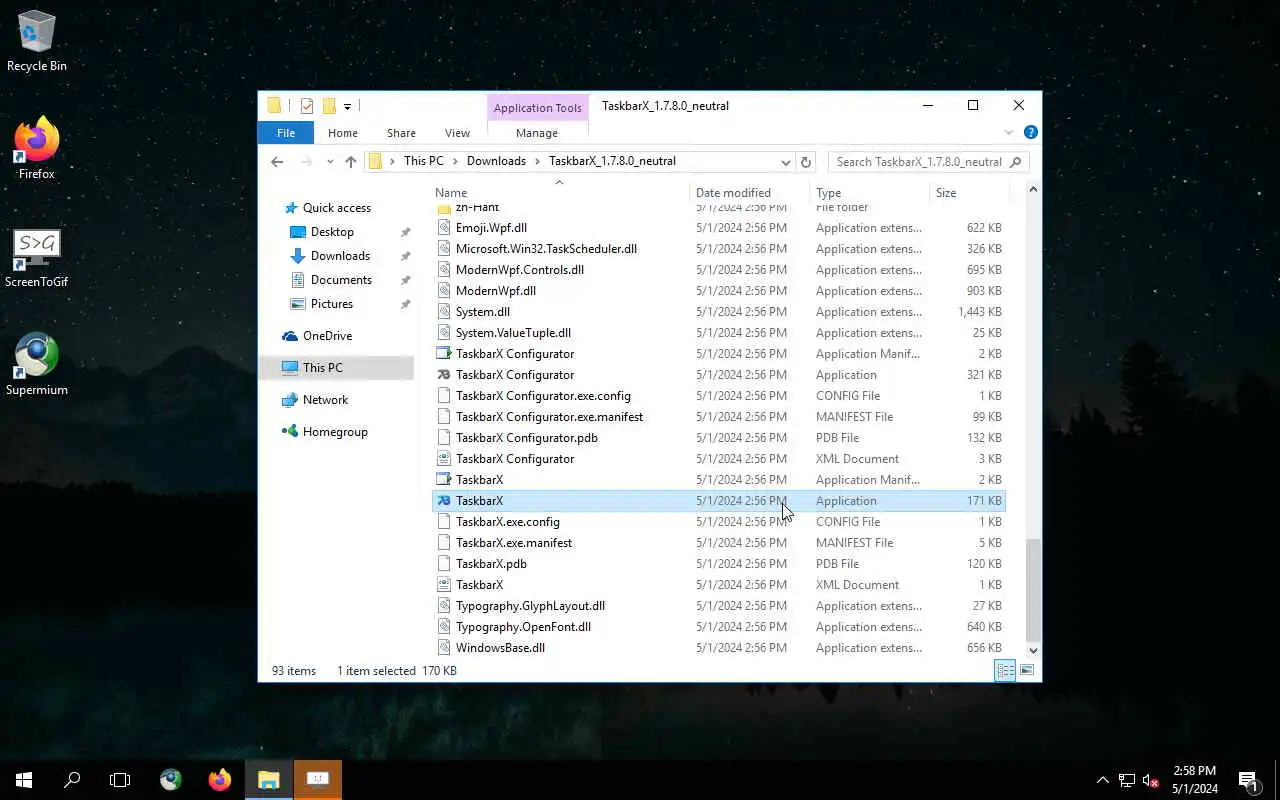Open the Windows Start menu
The image size is (1280, 800).
(x=24, y=780)
